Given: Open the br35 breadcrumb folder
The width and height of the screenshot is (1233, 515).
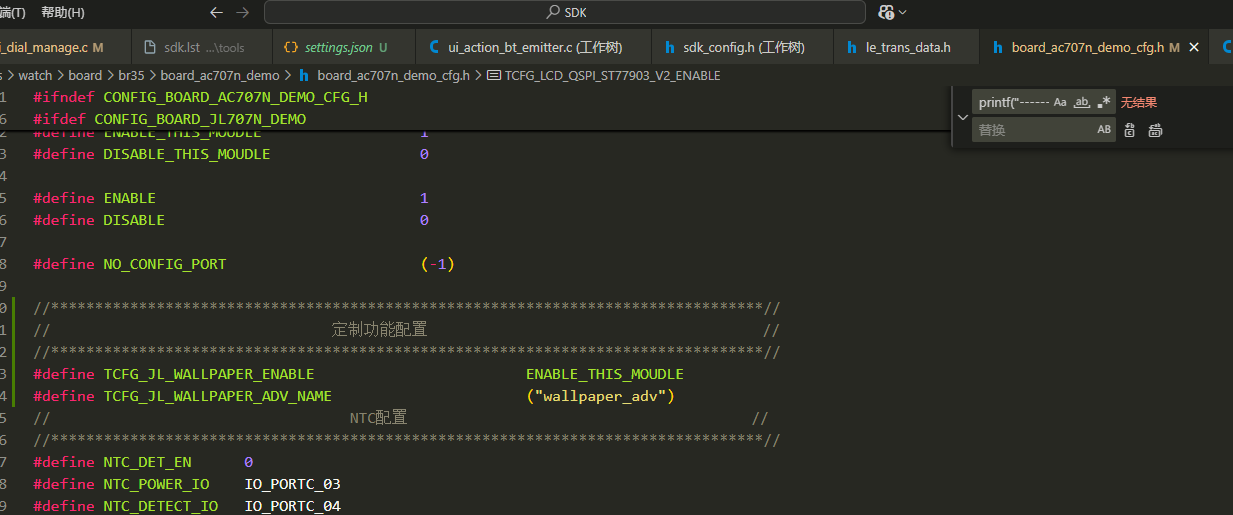Looking at the screenshot, I should tap(131, 75).
